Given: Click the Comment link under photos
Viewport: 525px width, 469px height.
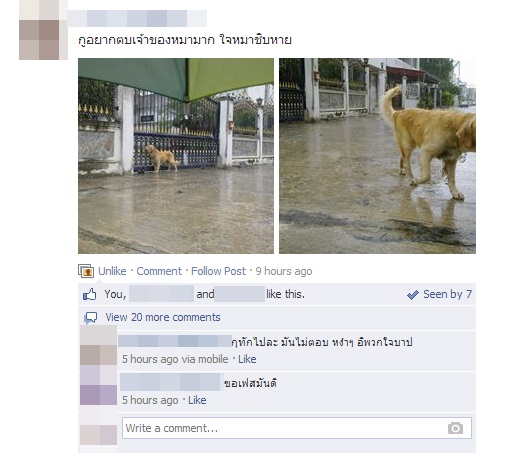Looking at the screenshot, I should [x=159, y=271].
